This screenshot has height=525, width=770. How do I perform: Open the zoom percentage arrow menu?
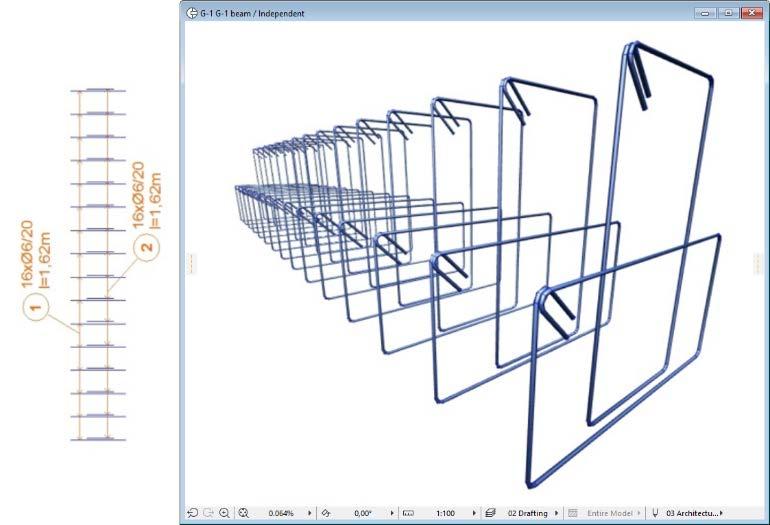[x=310, y=513]
